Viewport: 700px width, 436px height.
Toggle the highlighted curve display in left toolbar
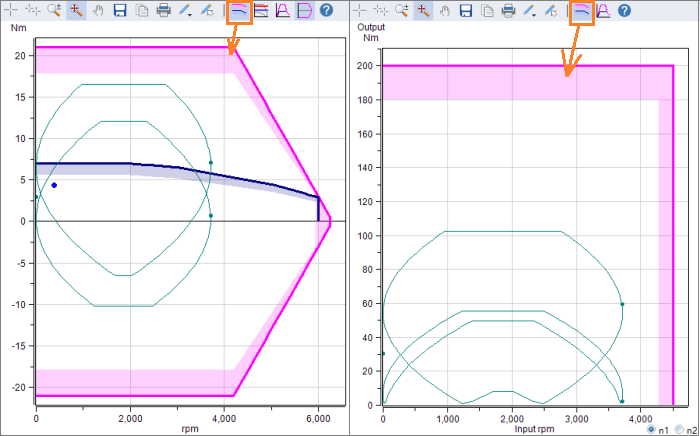pyautogui.click(x=239, y=11)
